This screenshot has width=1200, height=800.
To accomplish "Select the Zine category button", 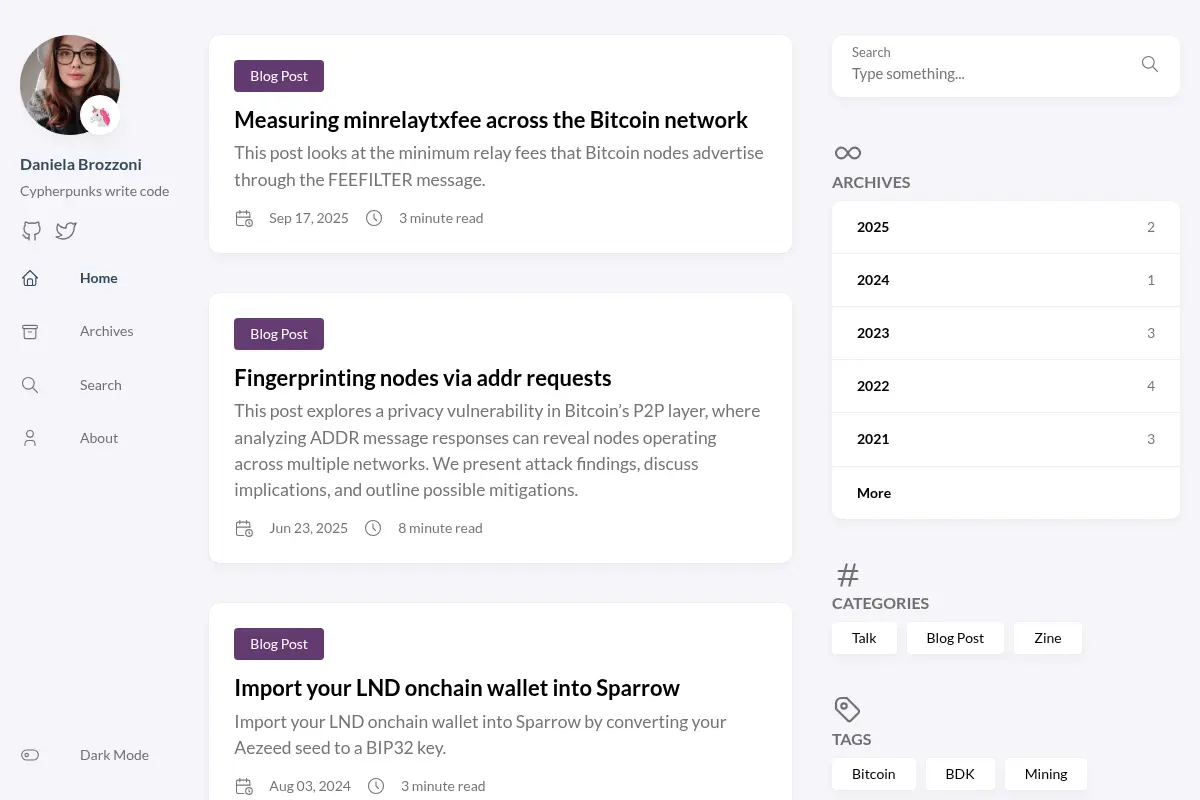I will pos(1048,638).
